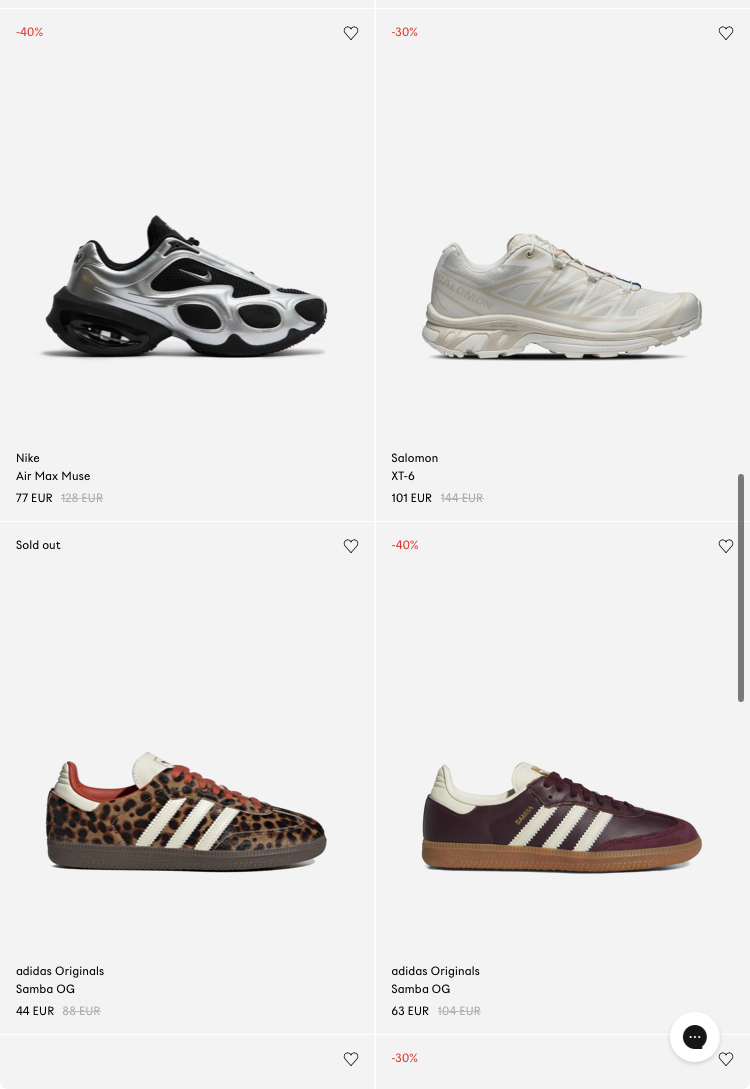Open the chat support bubble
The width and height of the screenshot is (750, 1089).
coord(694,1037)
